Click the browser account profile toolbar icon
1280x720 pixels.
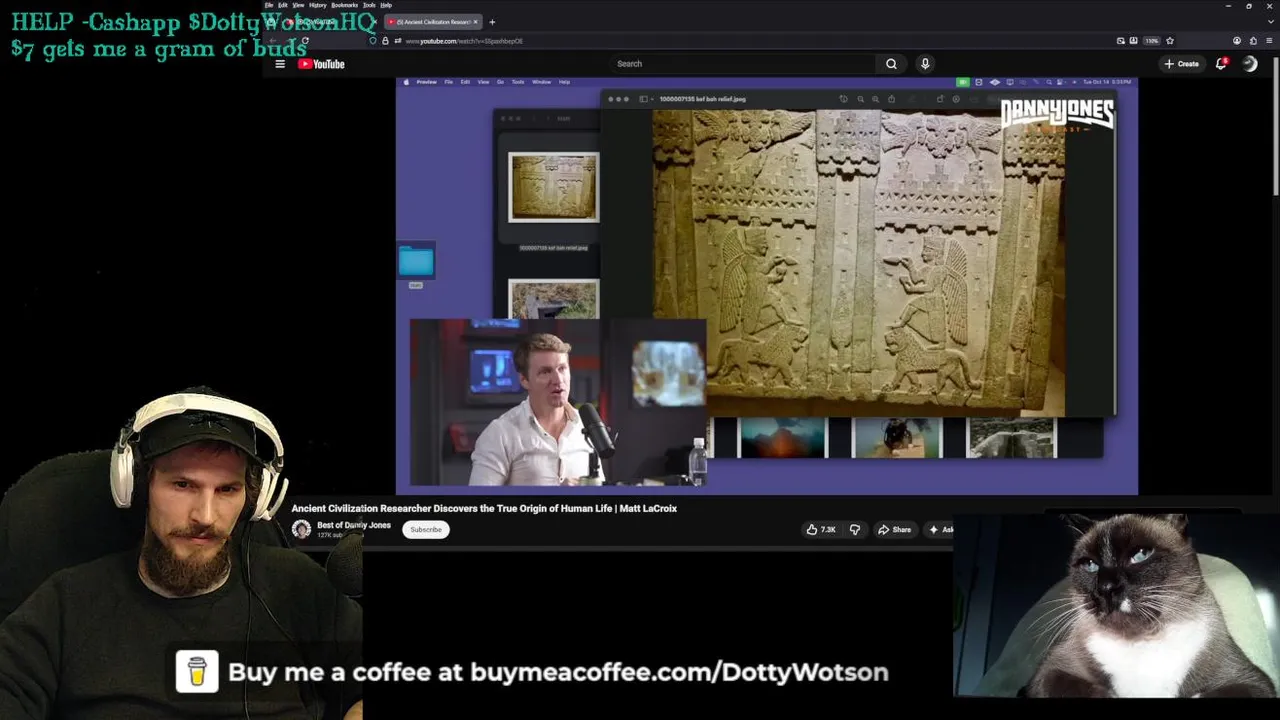click(1237, 41)
